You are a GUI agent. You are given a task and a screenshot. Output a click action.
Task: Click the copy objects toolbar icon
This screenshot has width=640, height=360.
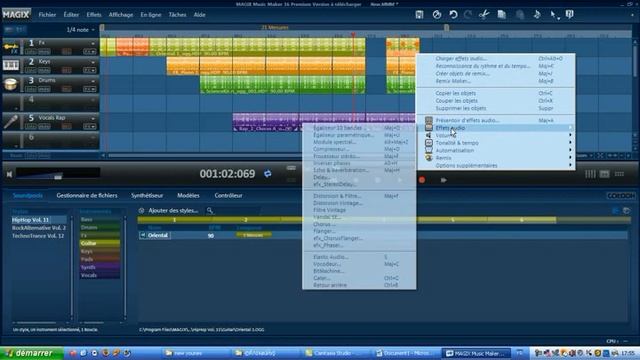point(502,15)
